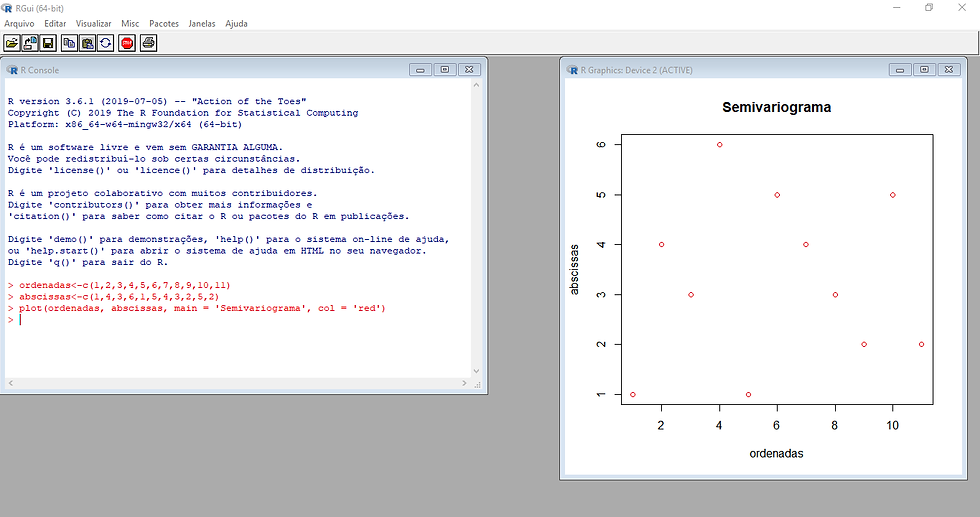Click the Open script folder icon
The width and height of the screenshot is (980, 517).
point(12,43)
